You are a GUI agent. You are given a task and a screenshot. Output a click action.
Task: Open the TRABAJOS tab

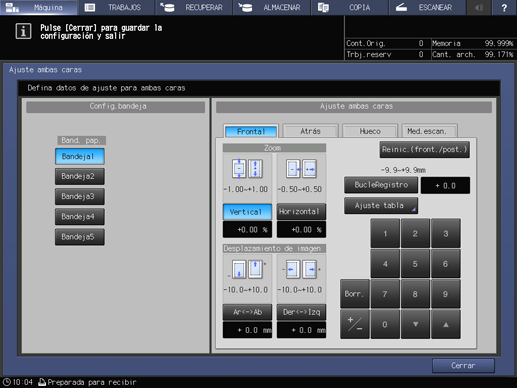click(x=116, y=7)
